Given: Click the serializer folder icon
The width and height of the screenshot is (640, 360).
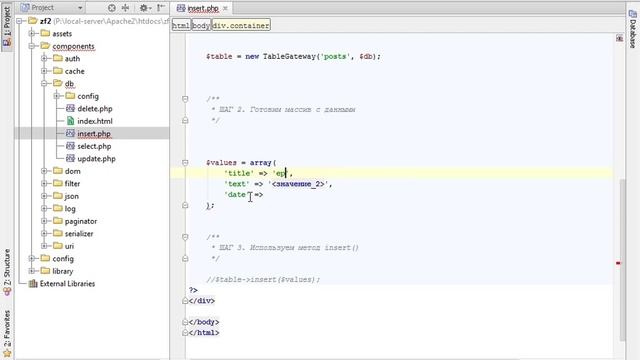Looking at the screenshot, I should tap(58, 233).
